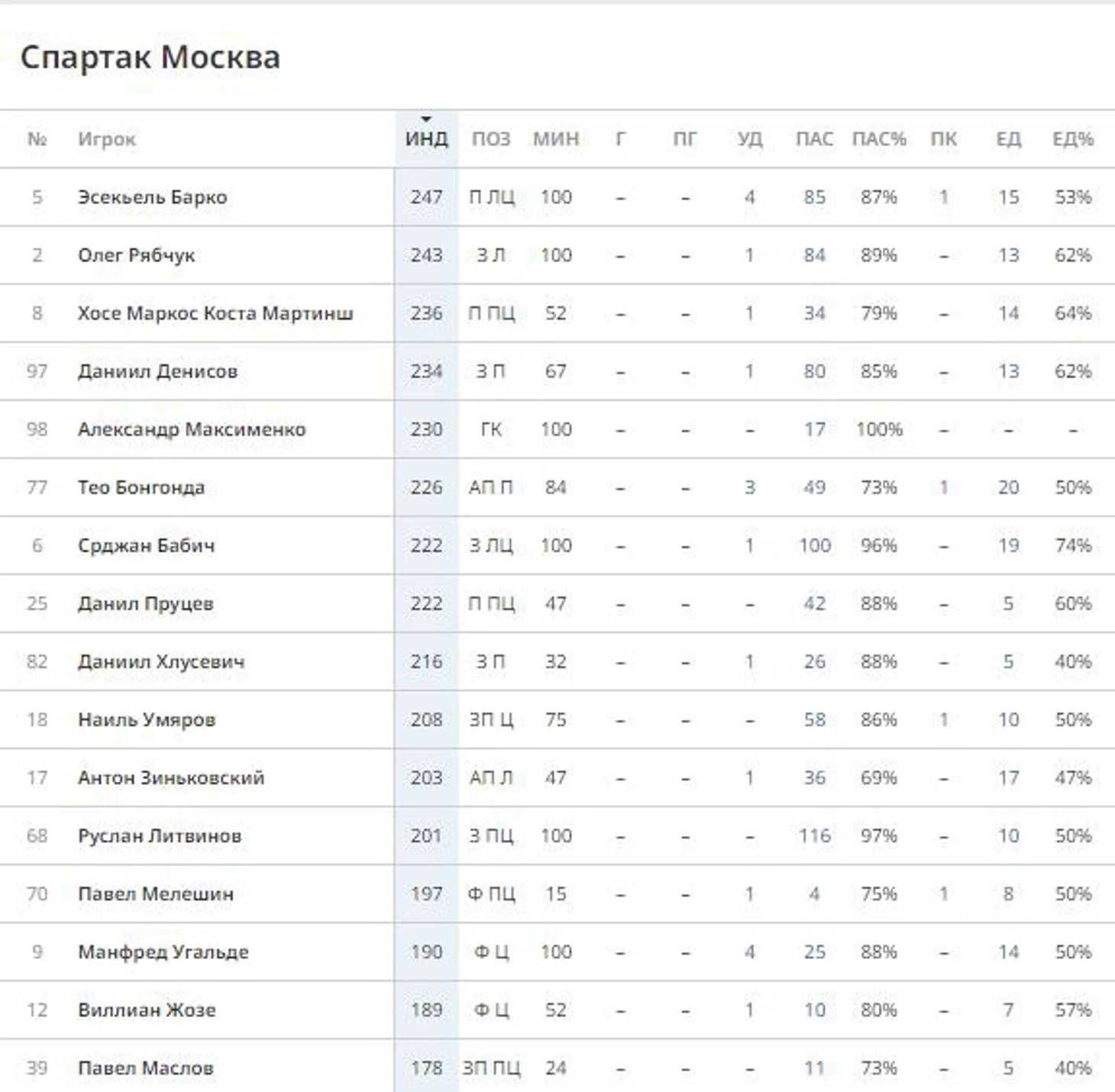Sort table by ИНД column header
Viewport: 1115px width, 1092px height.
pos(426,139)
